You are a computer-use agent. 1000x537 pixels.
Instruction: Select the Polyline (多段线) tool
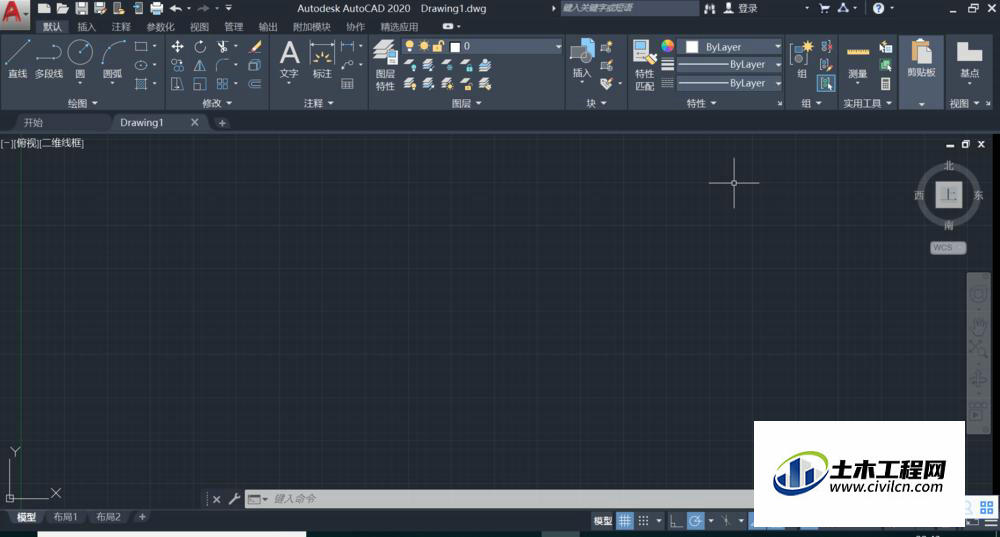(48, 59)
